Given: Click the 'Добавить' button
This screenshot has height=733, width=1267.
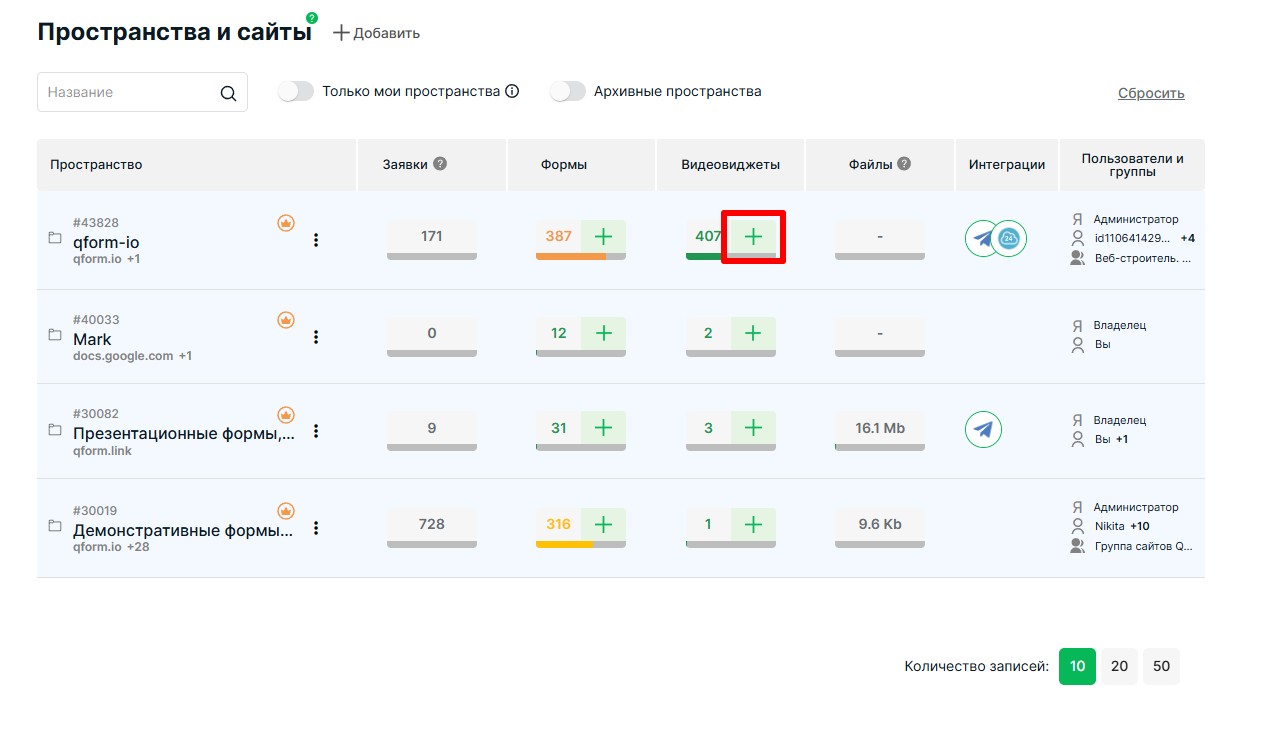Looking at the screenshot, I should tap(377, 33).
